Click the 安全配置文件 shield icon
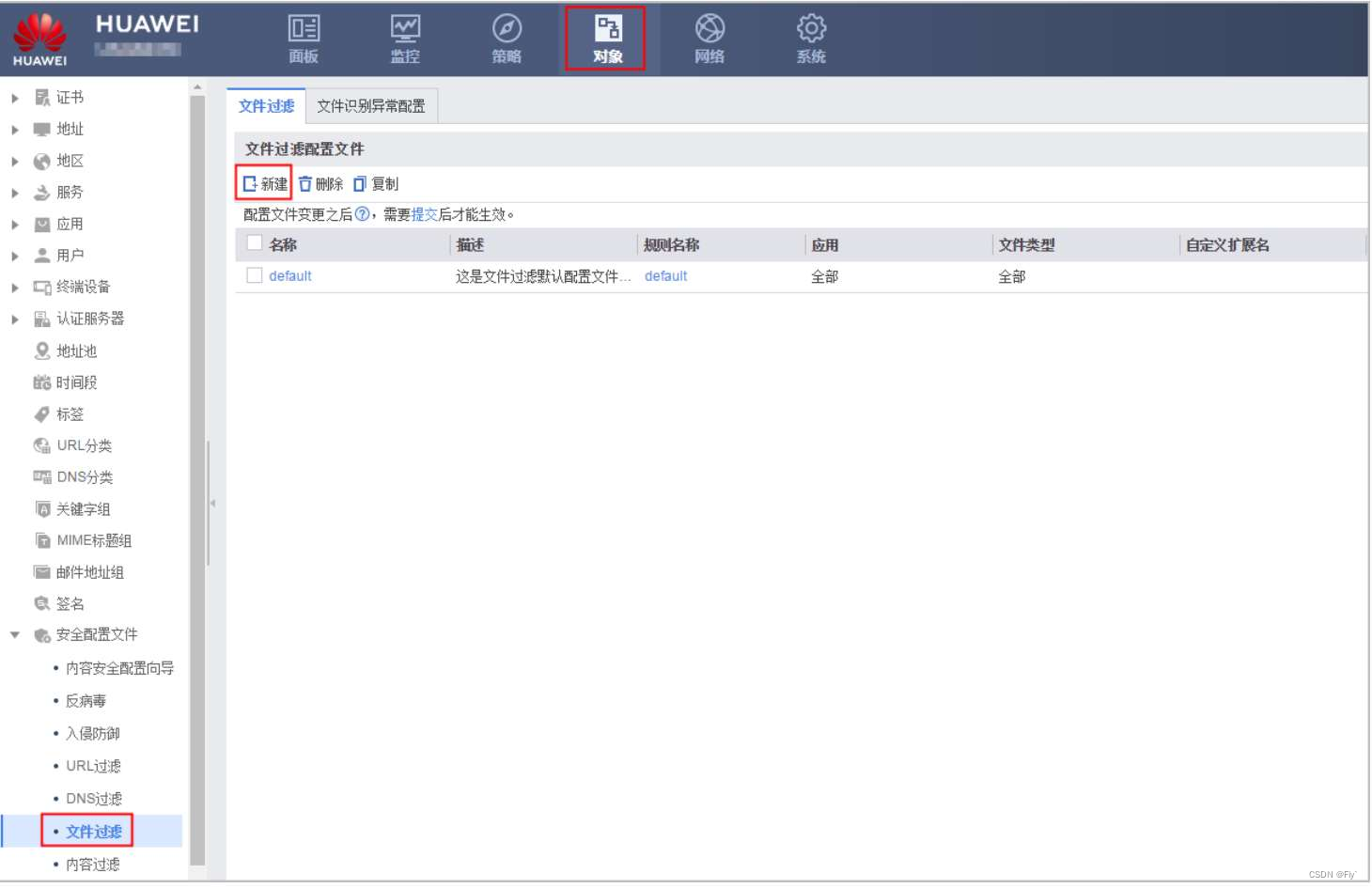This screenshot has height=888, width=1372. coord(42,636)
